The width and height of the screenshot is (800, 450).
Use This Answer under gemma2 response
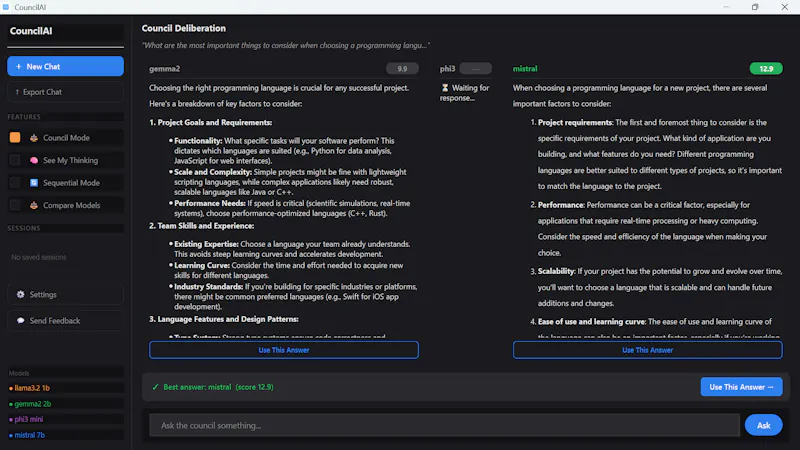pos(284,350)
